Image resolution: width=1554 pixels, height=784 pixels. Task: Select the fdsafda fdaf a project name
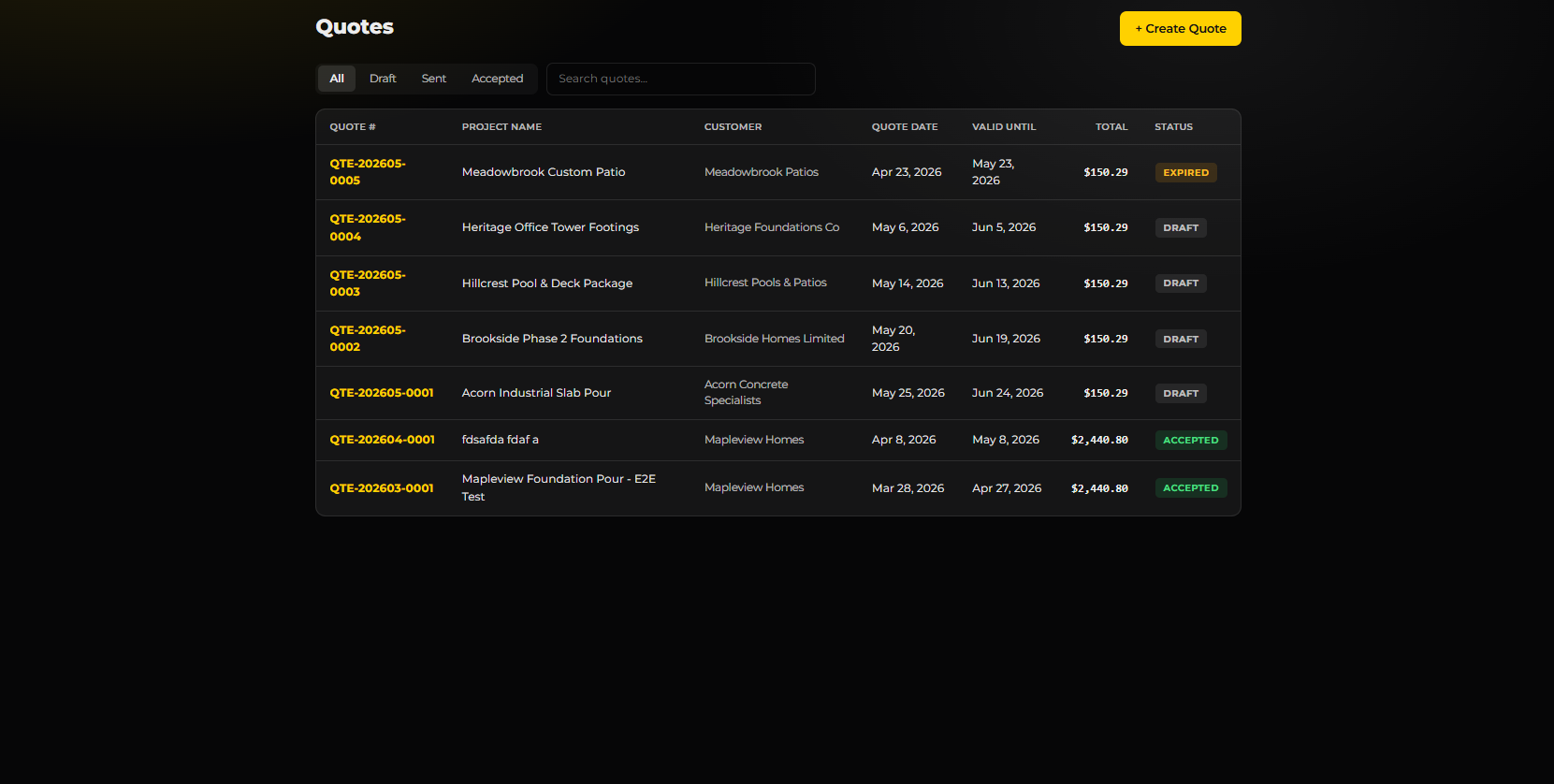pyautogui.click(x=501, y=440)
